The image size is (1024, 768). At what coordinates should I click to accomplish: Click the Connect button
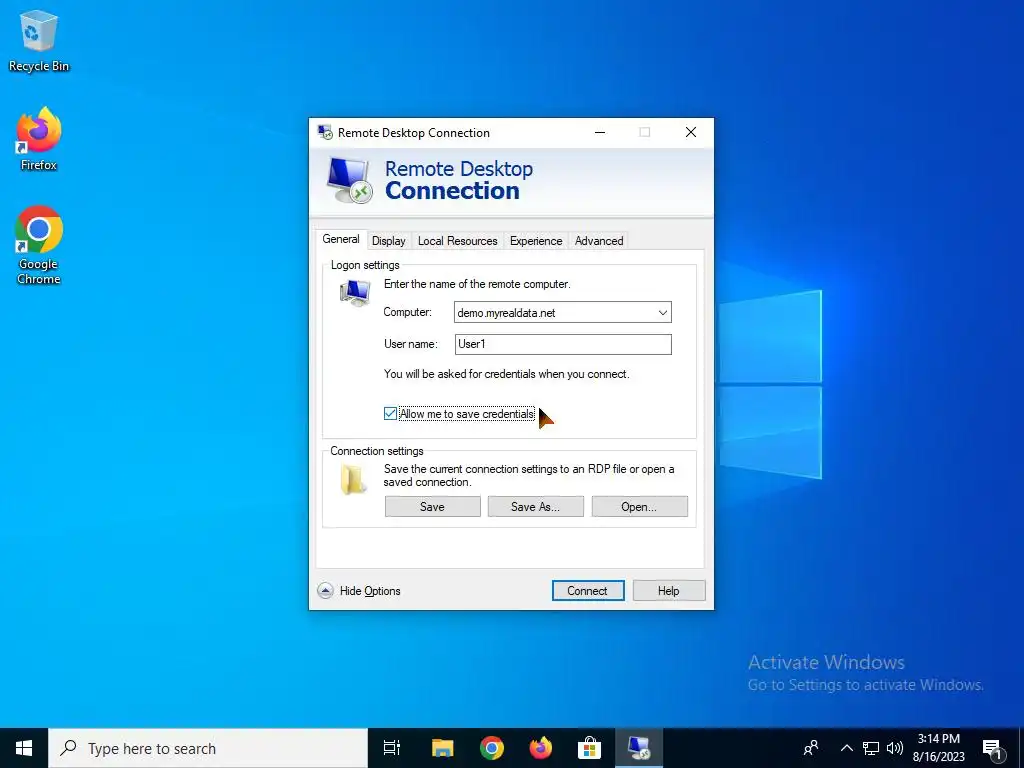[588, 590]
